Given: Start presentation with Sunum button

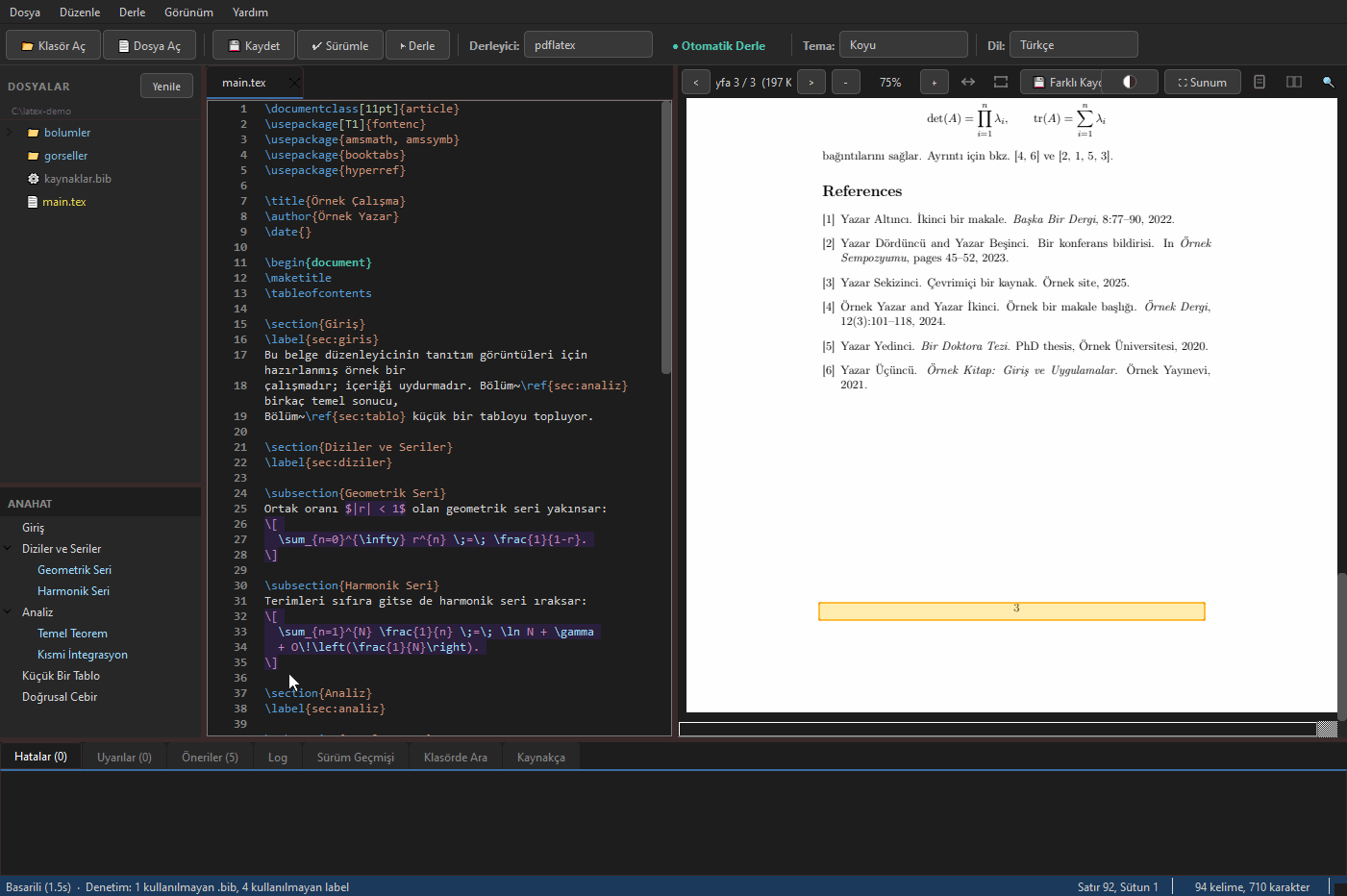Looking at the screenshot, I should [1203, 83].
